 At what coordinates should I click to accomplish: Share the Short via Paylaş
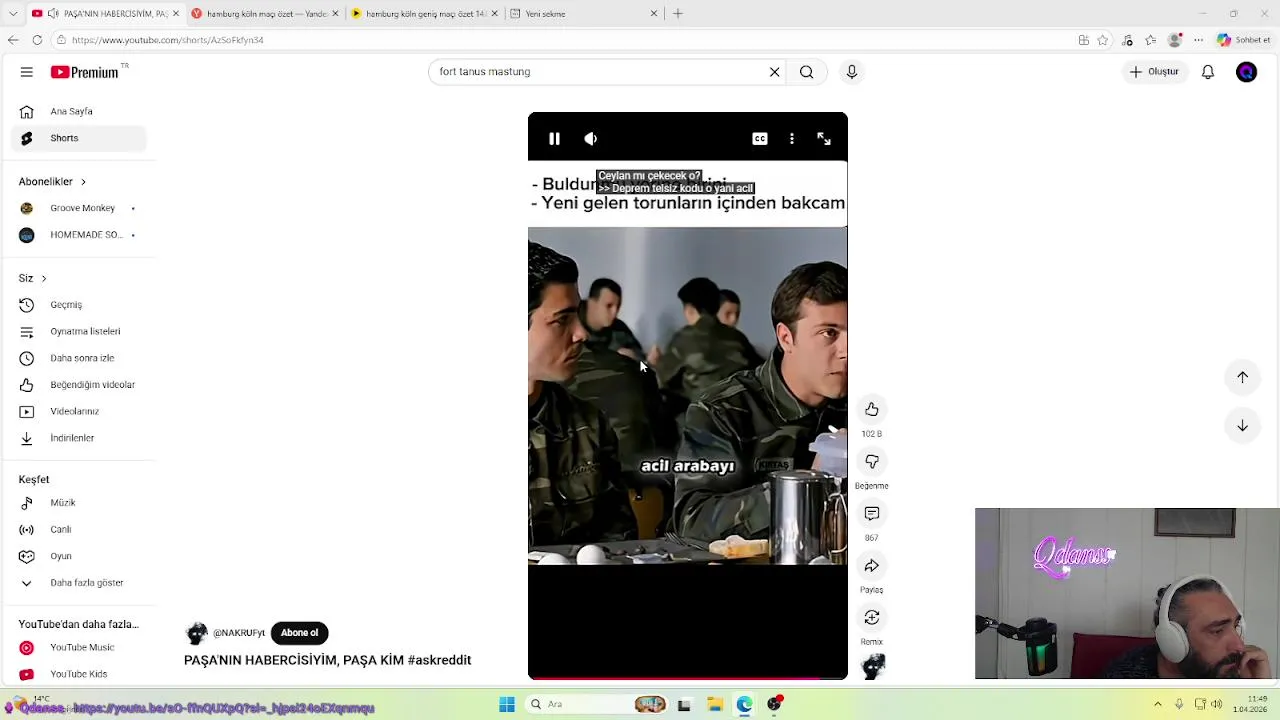point(872,565)
